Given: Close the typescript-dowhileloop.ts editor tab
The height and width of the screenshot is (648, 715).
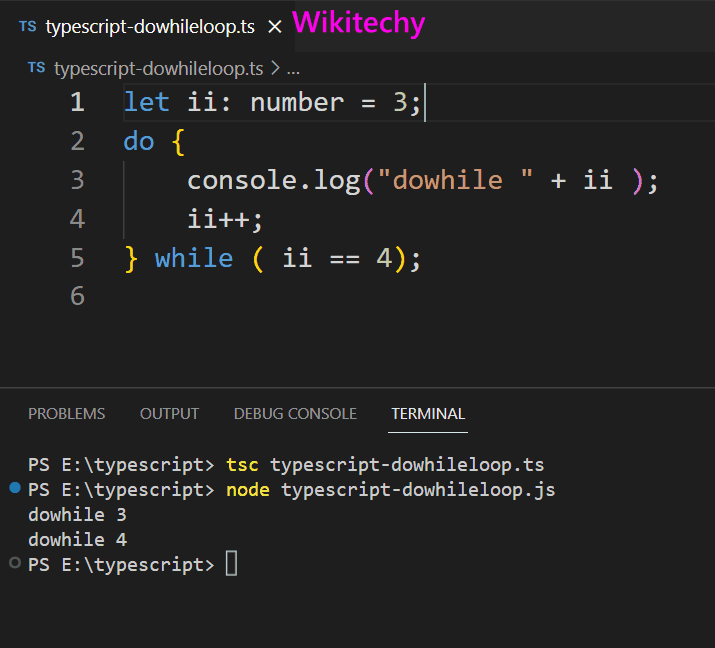Looking at the screenshot, I should (275, 27).
